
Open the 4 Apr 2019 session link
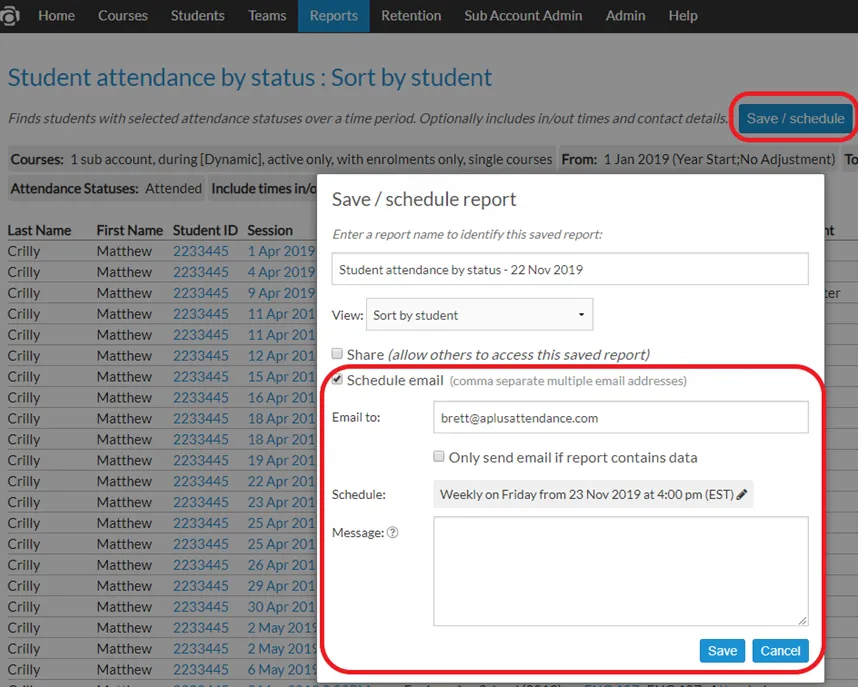[281, 272]
